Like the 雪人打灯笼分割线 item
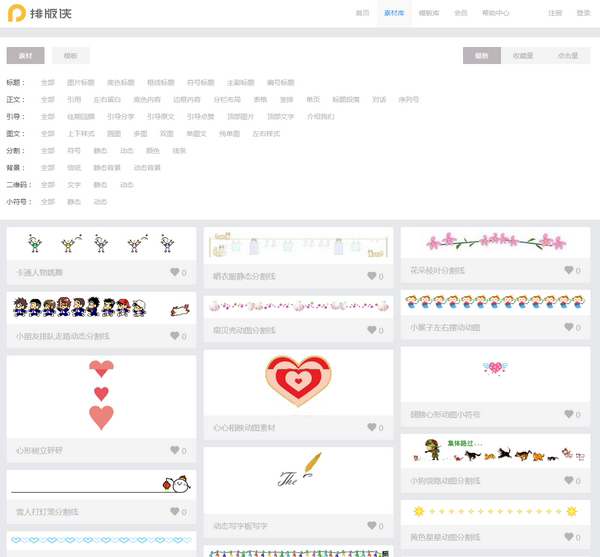 (174, 511)
